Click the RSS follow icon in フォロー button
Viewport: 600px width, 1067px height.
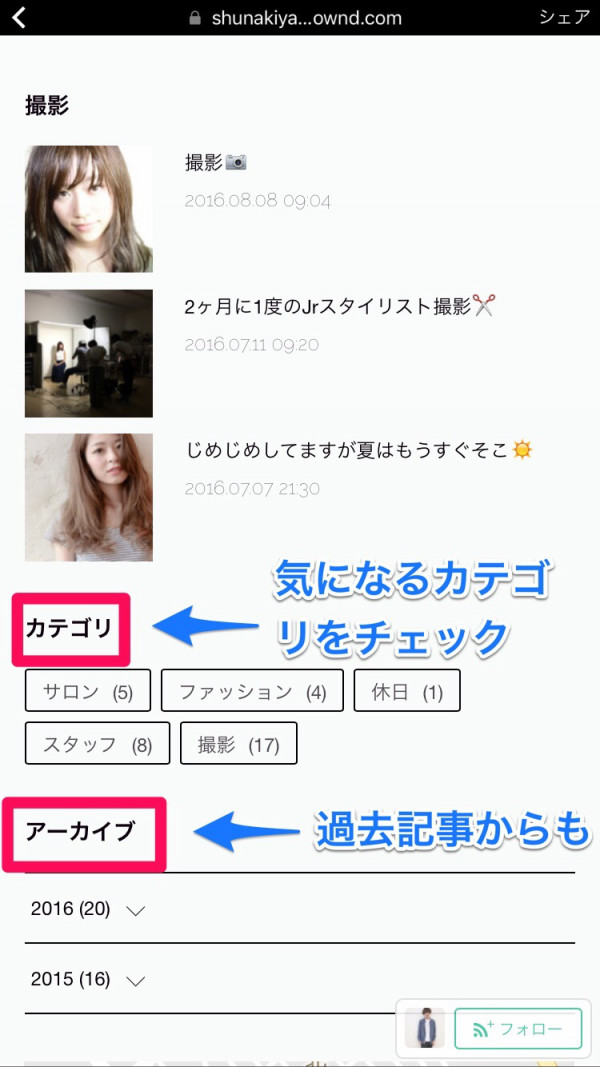(x=483, y=1029)
